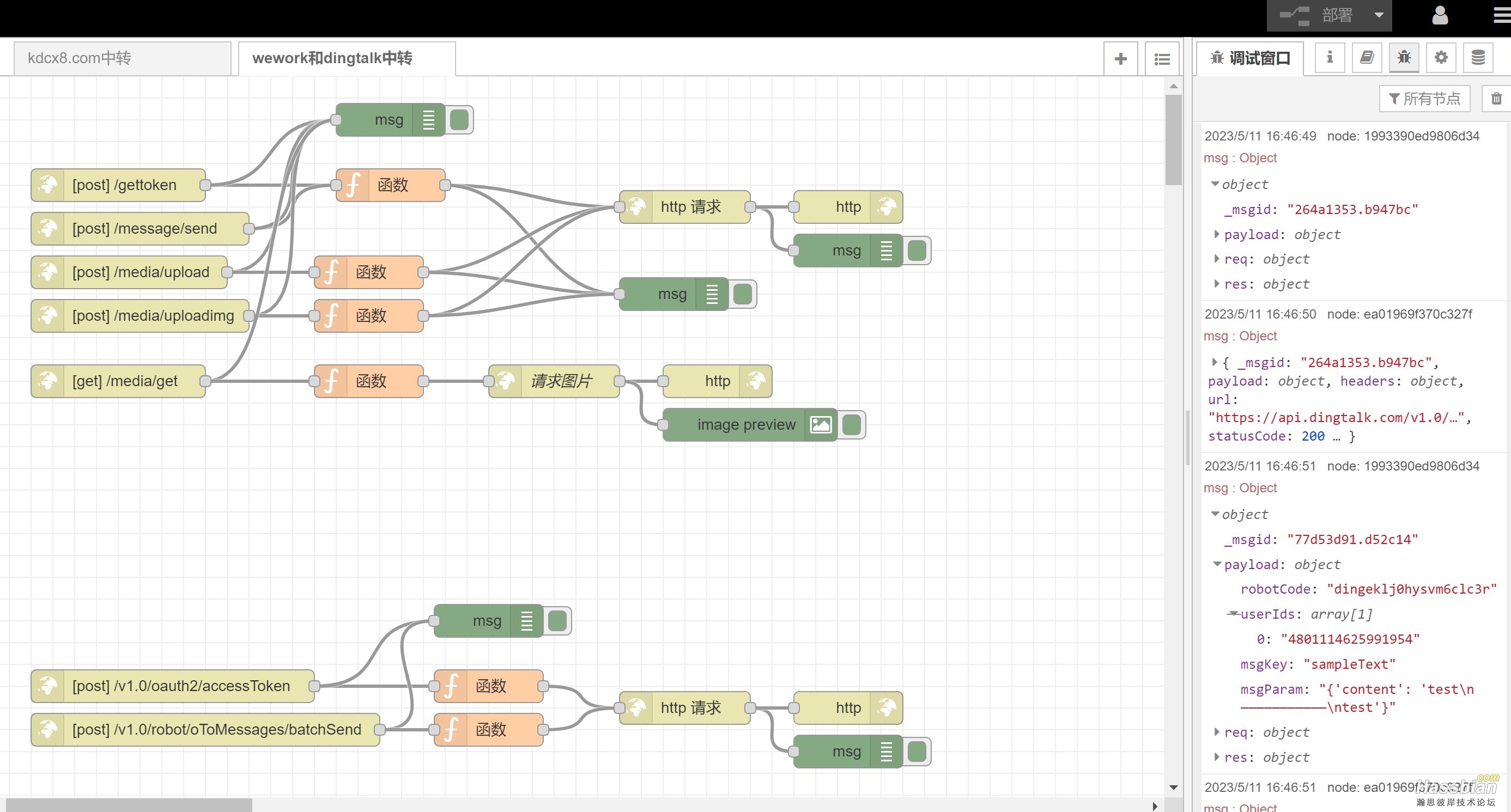Image resolution: width=1511 pixels, height=812 pixels.
Task: Select the [post] /media/uploadimg node
Action: point(140,316)
